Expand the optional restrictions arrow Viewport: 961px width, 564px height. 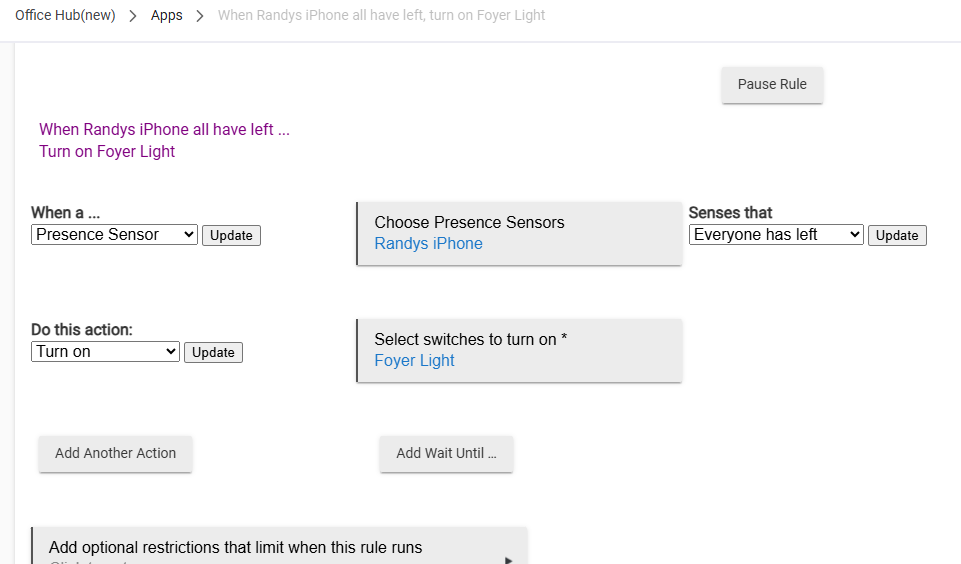(x=508, y=560)
